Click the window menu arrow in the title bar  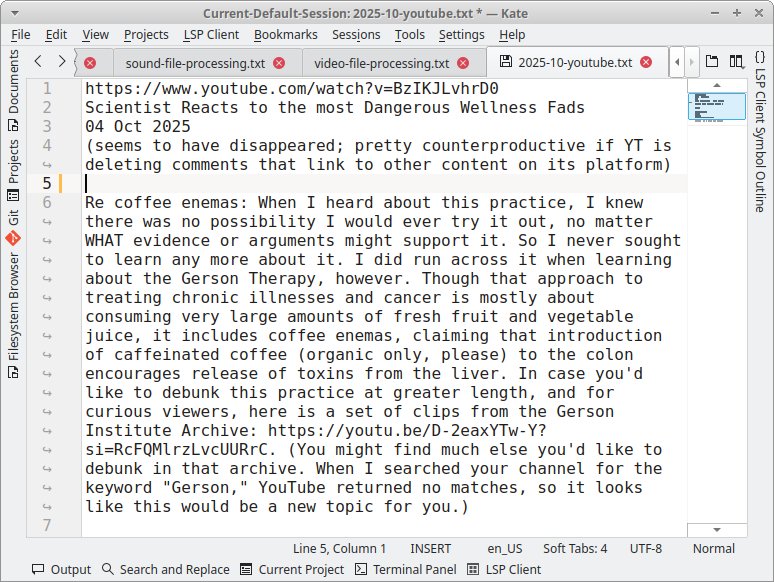point(15,13)
